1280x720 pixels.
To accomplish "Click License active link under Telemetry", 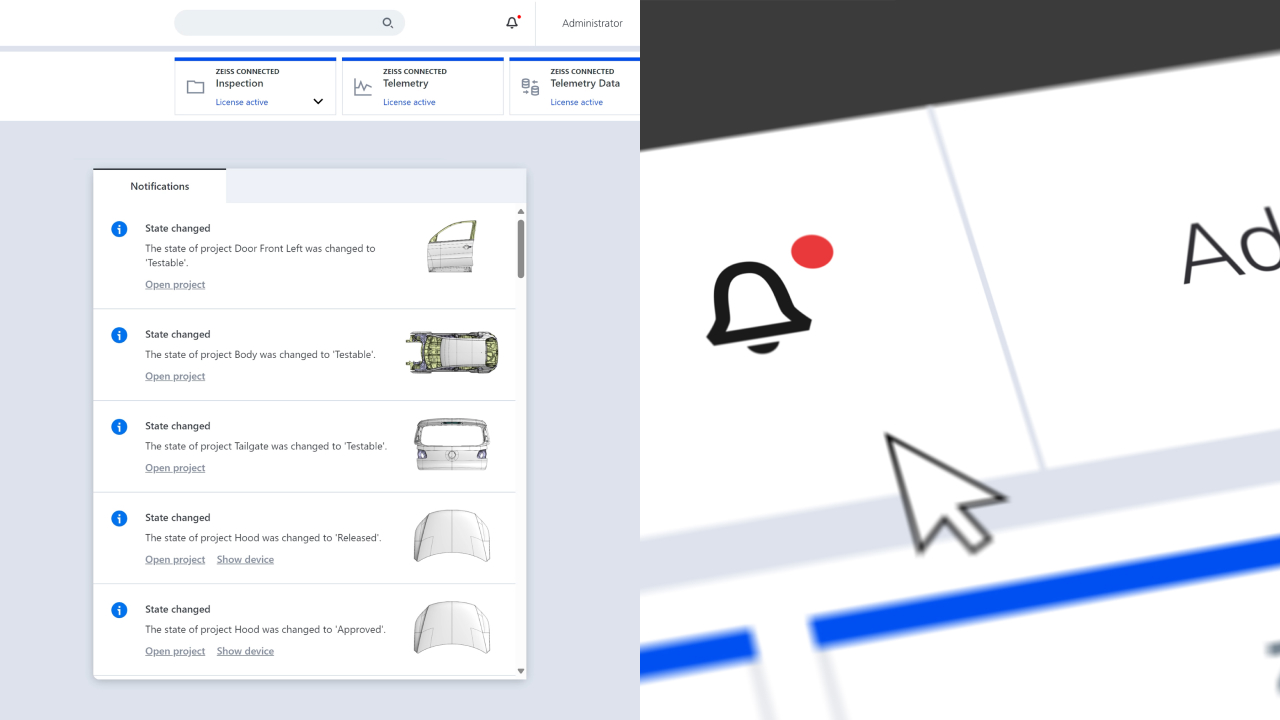I will (x=409, y=102).
